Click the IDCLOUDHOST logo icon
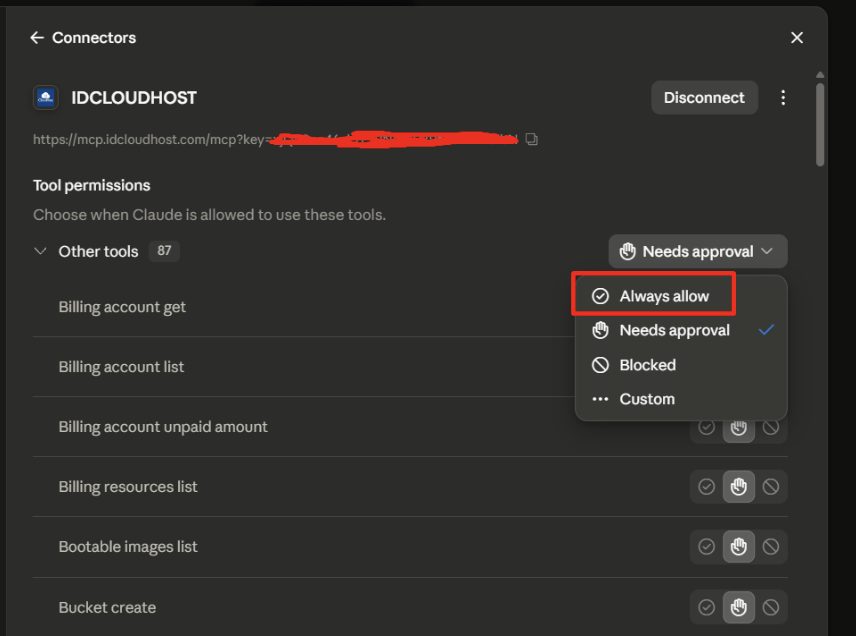Image resolution: width=856 pixels, height=636 pixels. tap(46, 98)
